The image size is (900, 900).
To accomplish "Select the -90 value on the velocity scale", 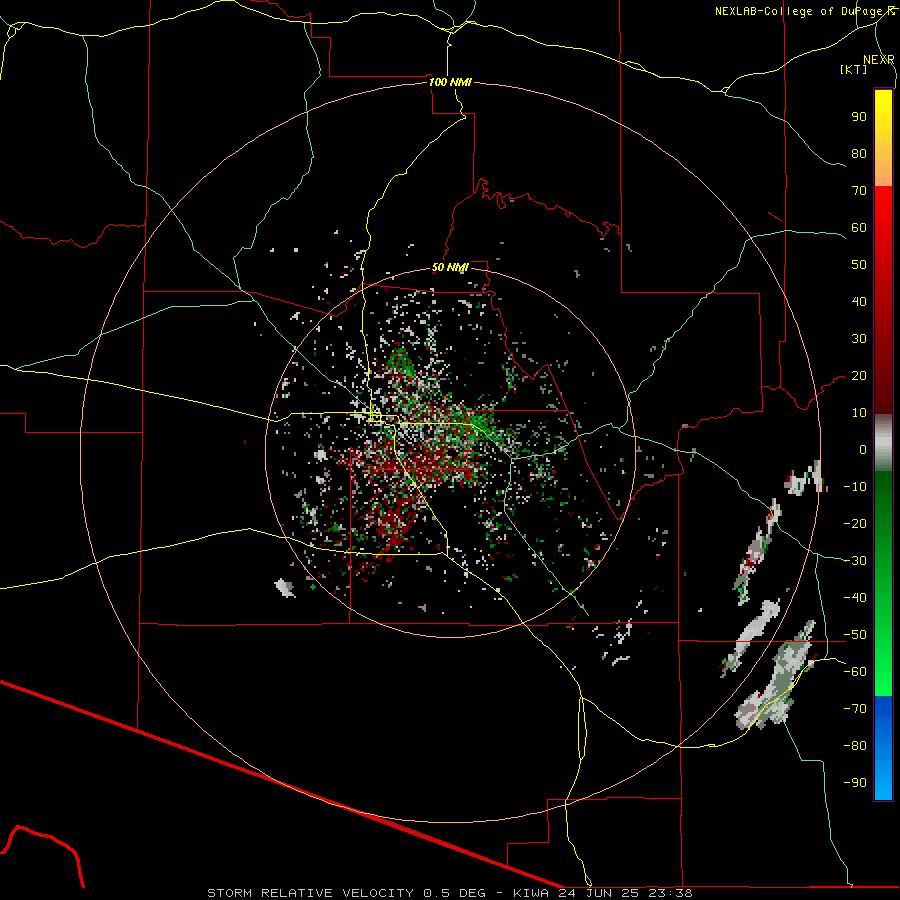I will tap(855, 783).
